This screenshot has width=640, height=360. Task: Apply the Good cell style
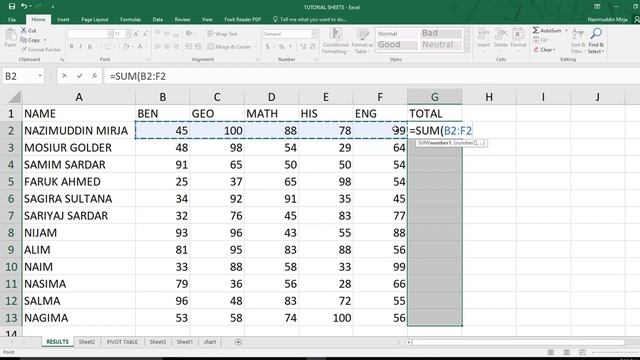396,44
